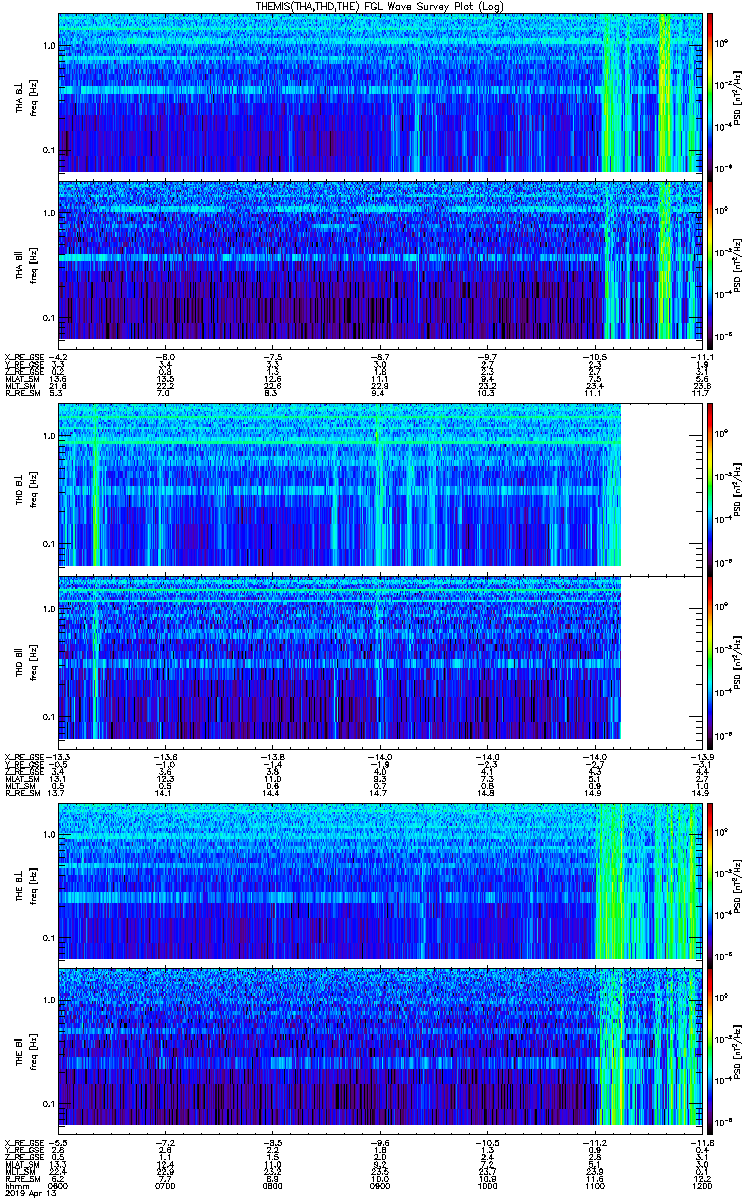The image size is (750, 1200).
Task: Click the -4.2 X_RE_GSE value under THA
Action: [58, 356]
